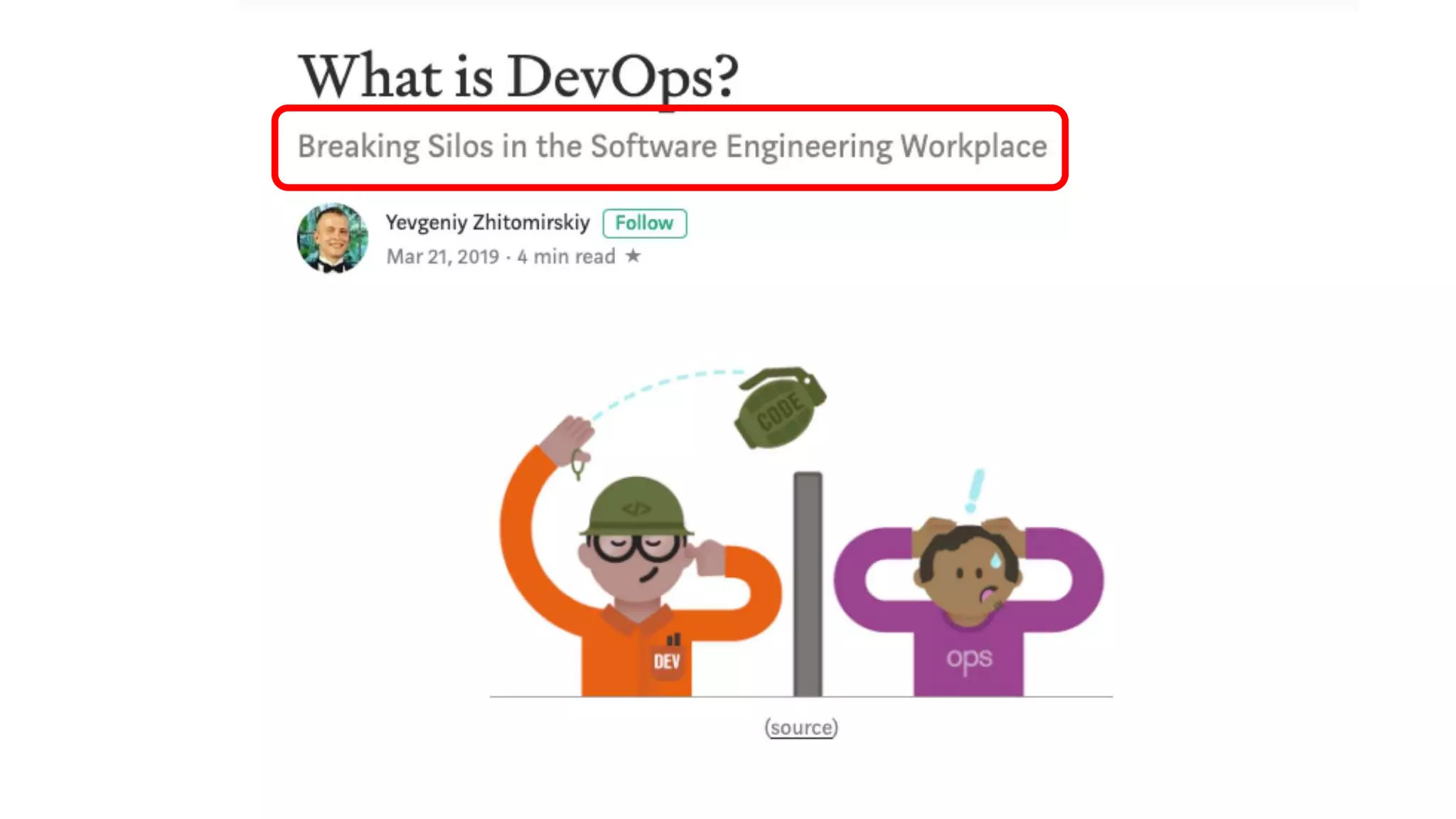
Task: Click the green Follow button
Action: point(644,223)
